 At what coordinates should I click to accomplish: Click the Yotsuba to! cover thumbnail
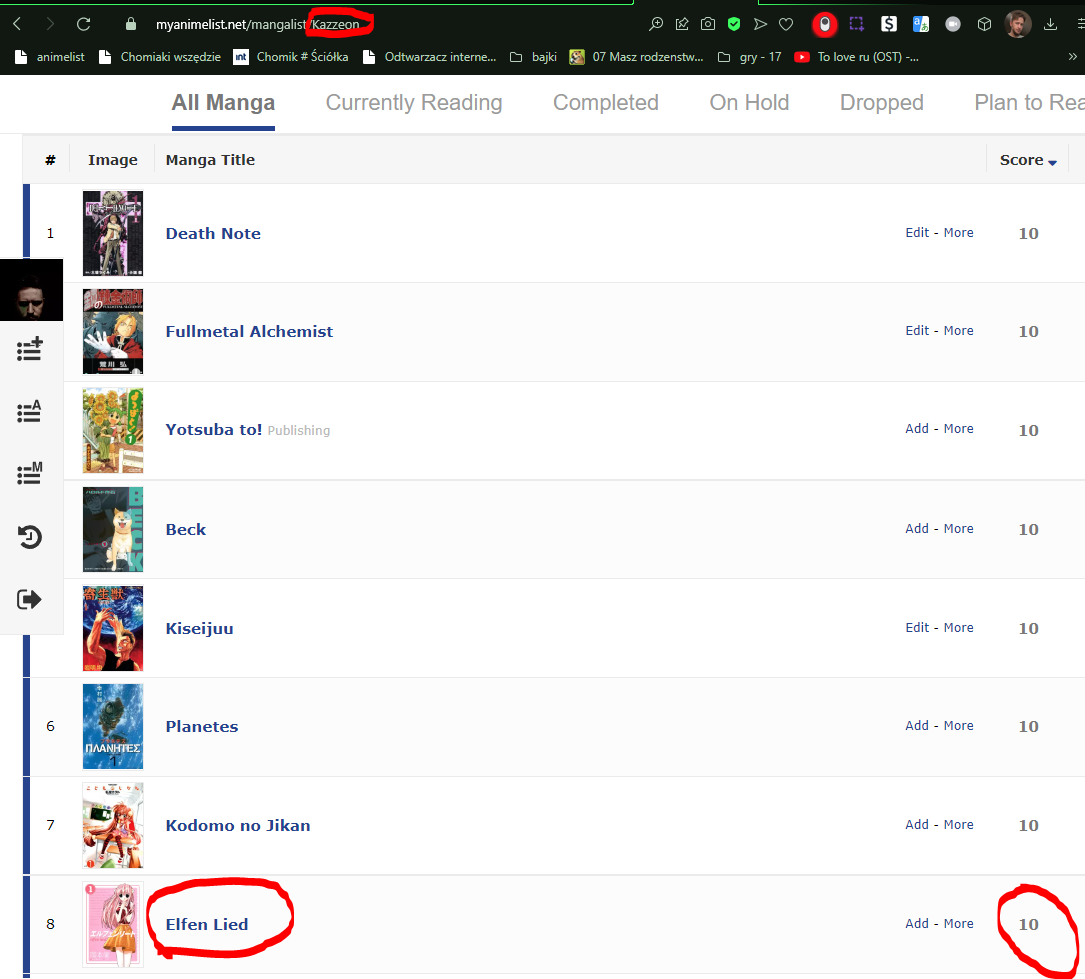point(113,430)
